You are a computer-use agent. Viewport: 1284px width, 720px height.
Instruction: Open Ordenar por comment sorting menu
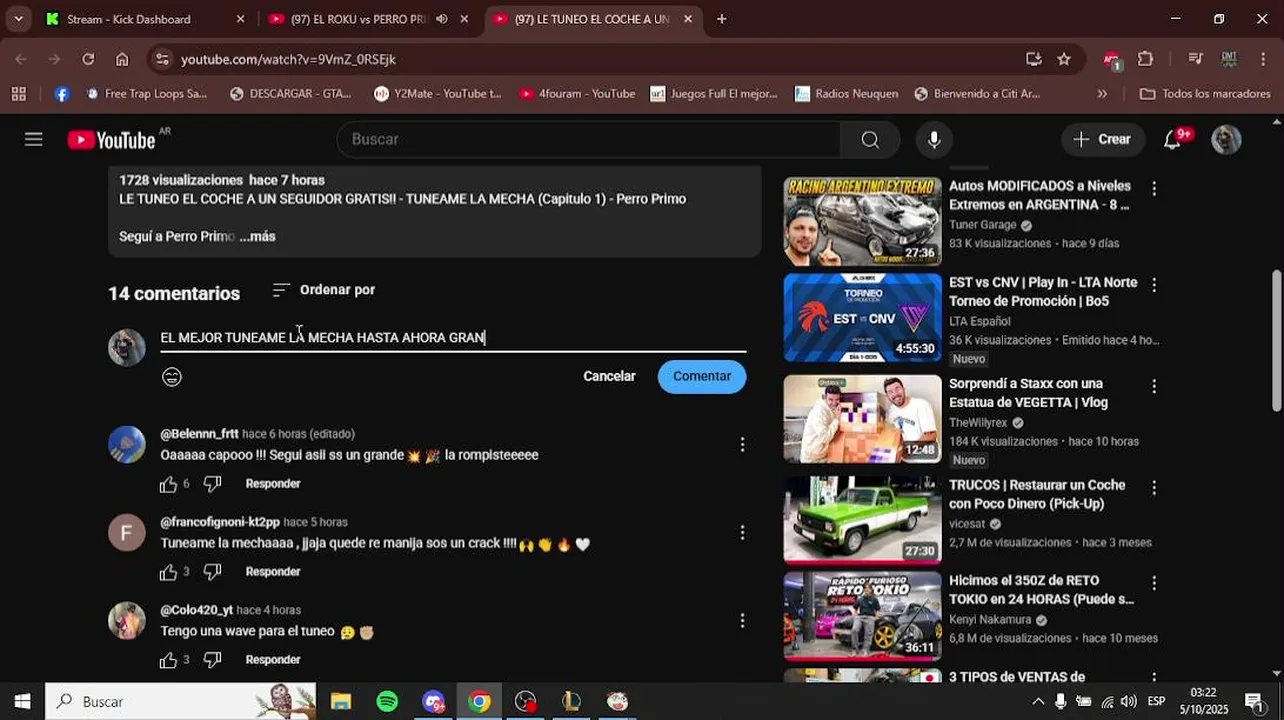[x=324, y=290]
